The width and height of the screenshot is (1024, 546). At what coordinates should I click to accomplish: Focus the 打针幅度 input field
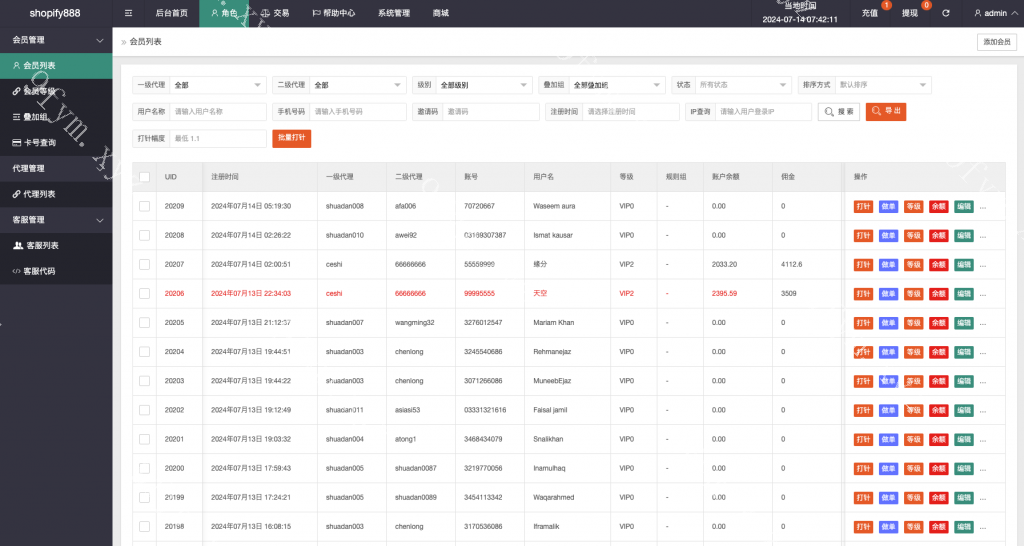218,138
